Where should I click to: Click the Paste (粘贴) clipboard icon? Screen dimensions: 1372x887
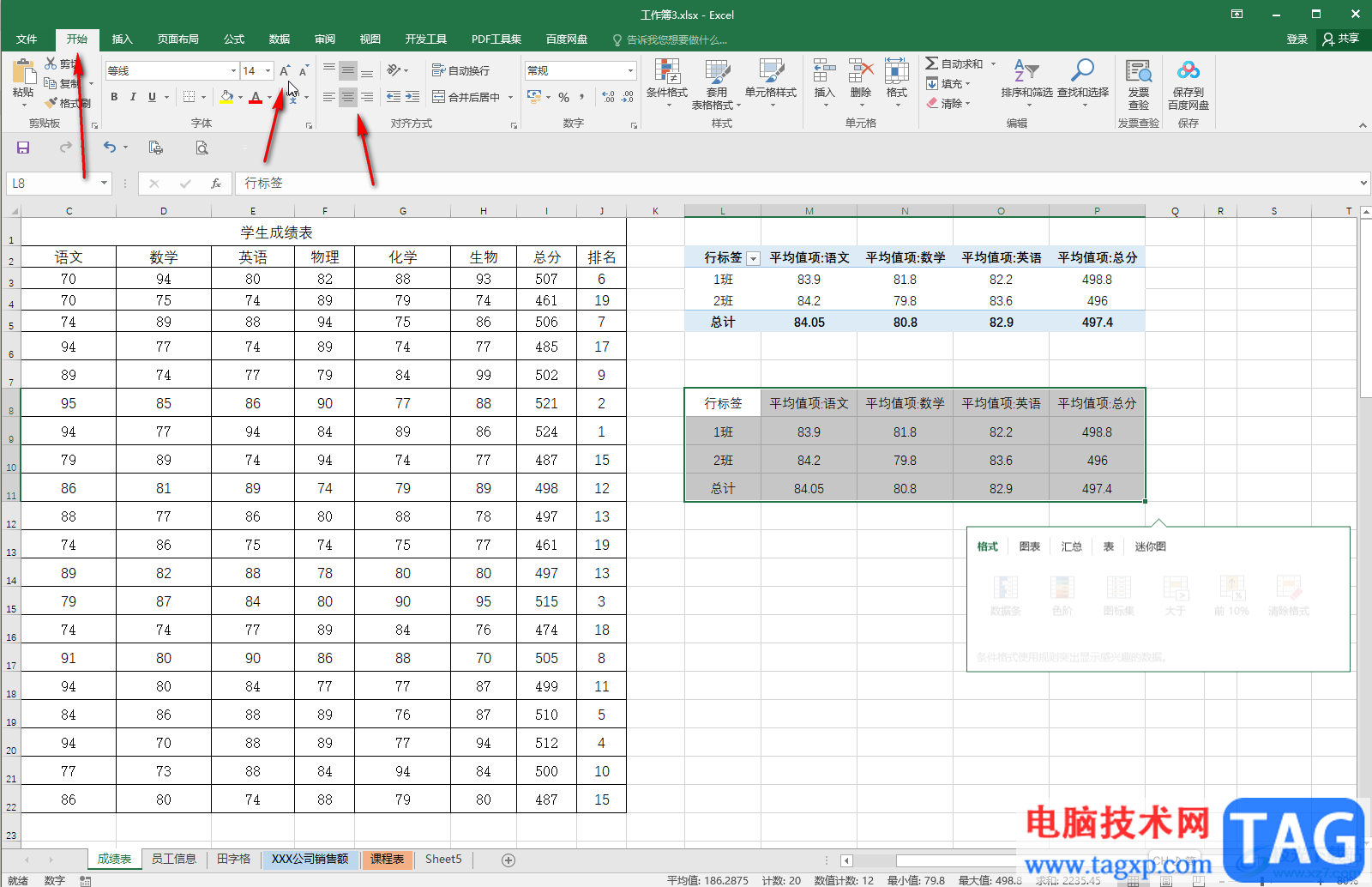pyautogui.click(x=23, y=72)
